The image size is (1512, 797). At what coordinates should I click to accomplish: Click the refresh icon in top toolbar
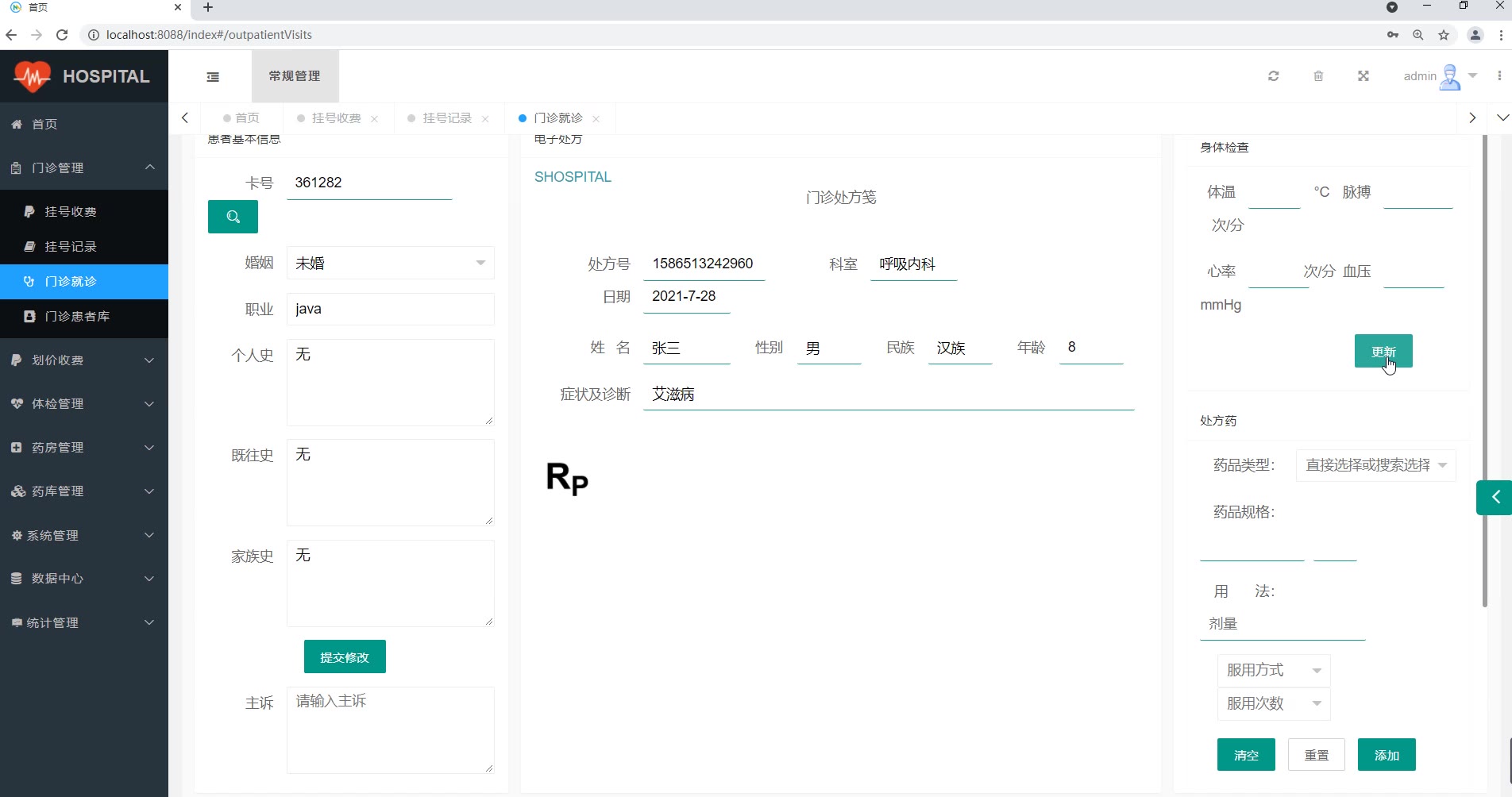(x=1273, y=76)
